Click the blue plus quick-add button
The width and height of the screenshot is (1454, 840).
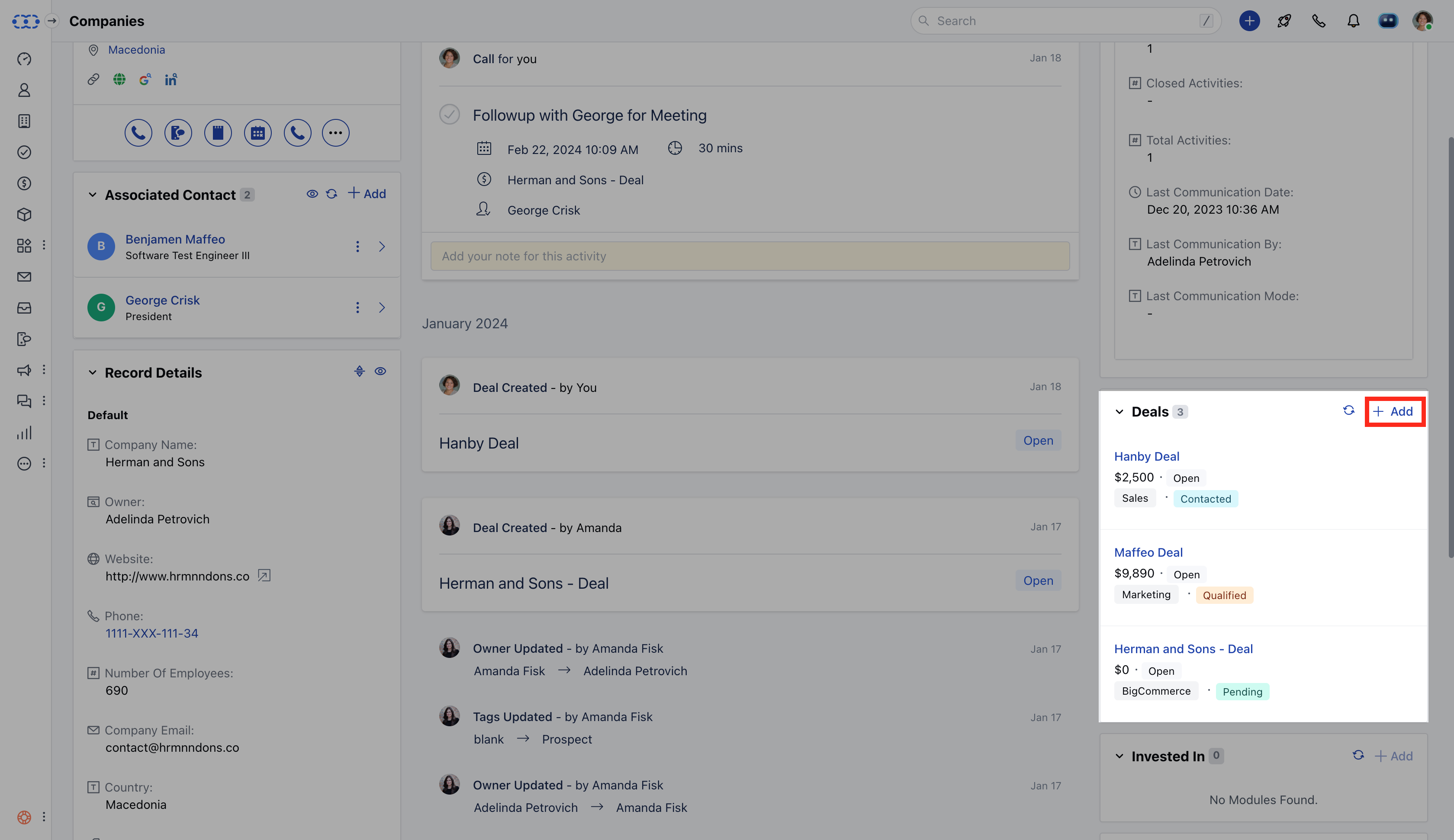[1249, 21]
